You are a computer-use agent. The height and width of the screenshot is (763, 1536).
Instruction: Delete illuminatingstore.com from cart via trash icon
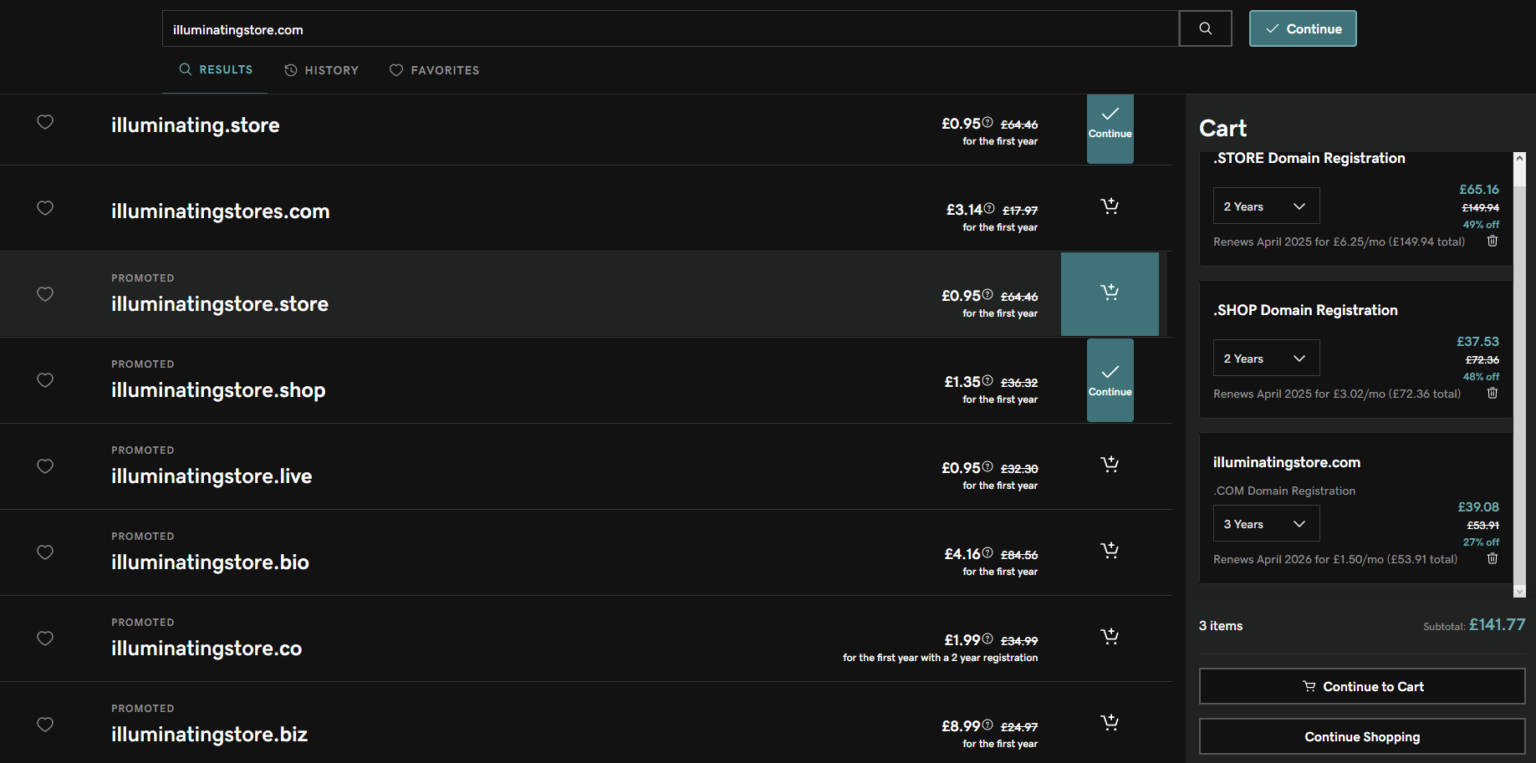pos(1492,559)
